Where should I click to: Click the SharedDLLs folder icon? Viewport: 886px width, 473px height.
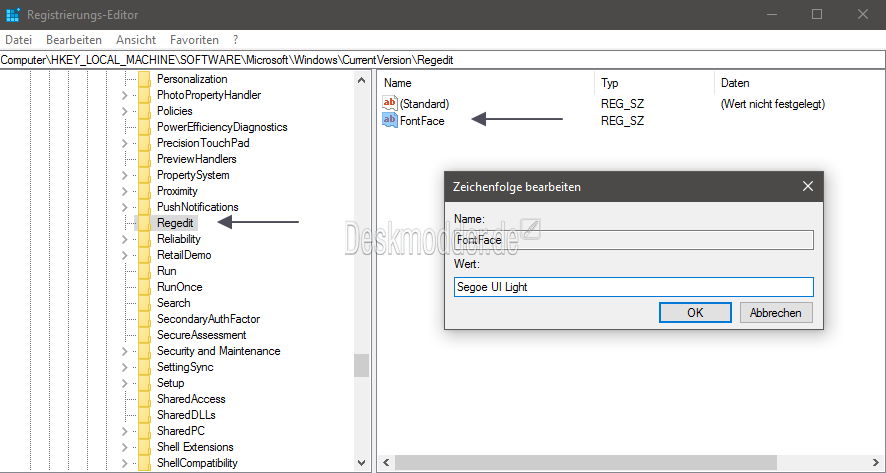coord(145,415)
